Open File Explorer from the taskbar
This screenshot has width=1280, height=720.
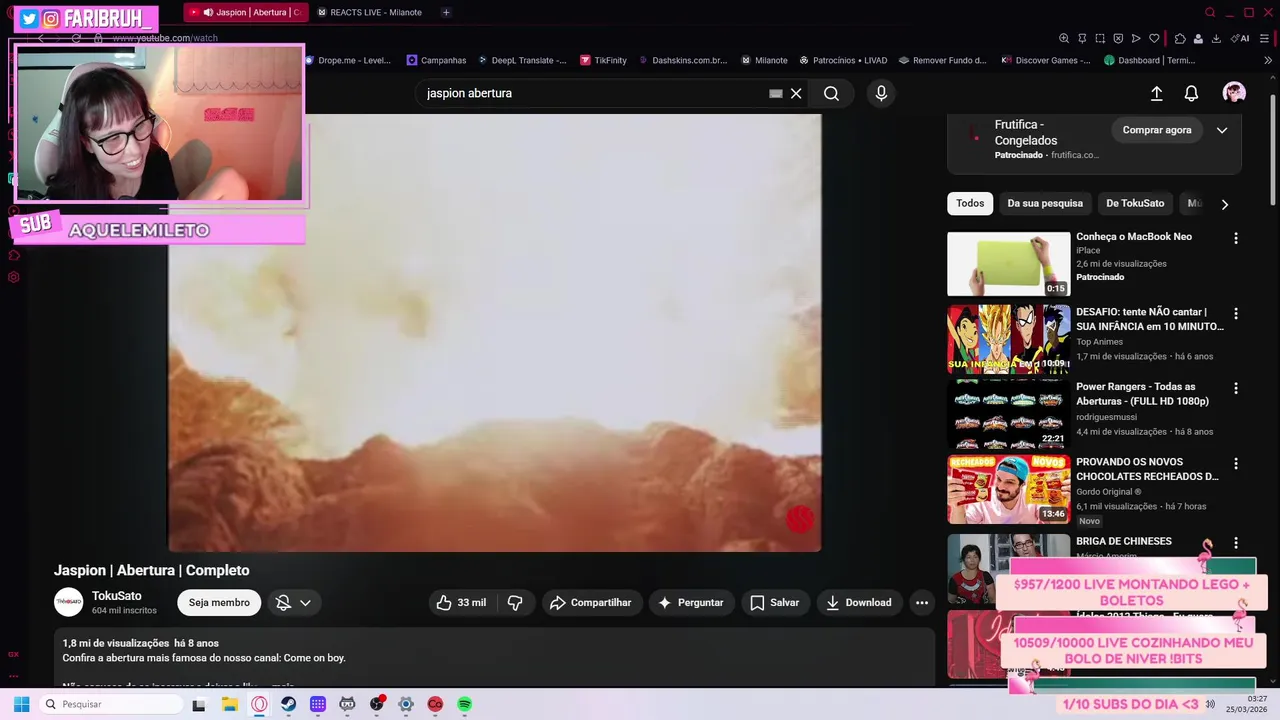(229, 704)
